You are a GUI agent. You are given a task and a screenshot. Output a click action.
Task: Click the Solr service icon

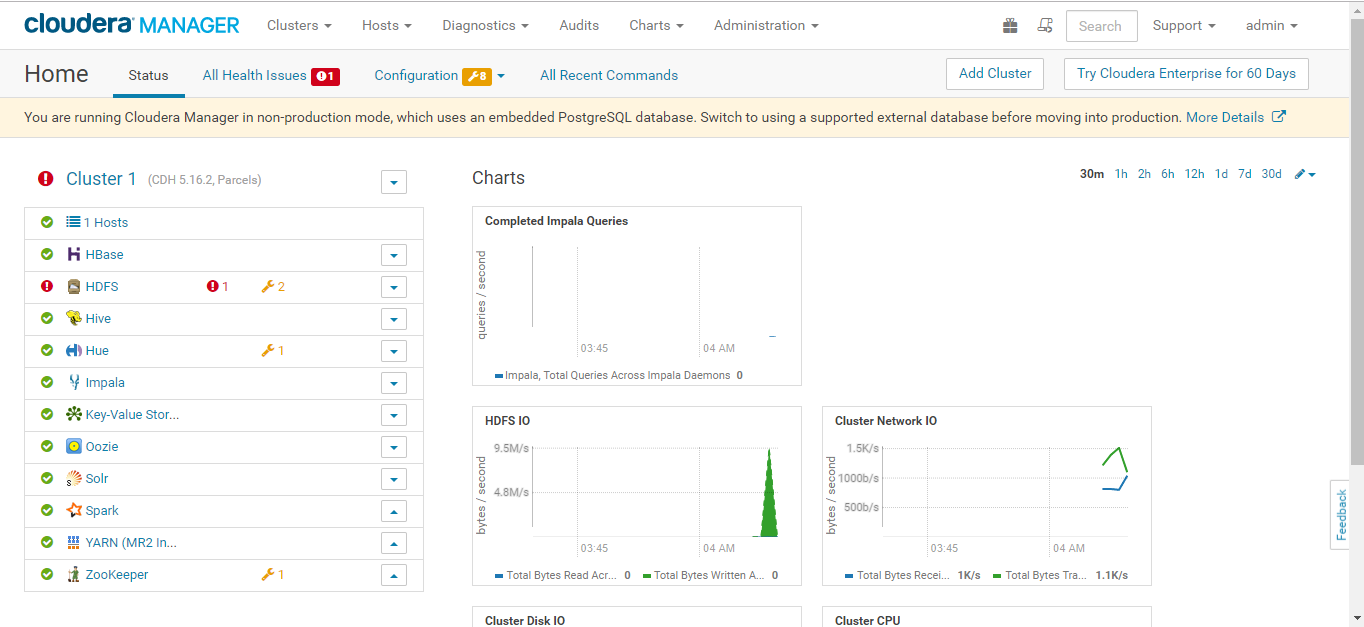click(73, 478)
